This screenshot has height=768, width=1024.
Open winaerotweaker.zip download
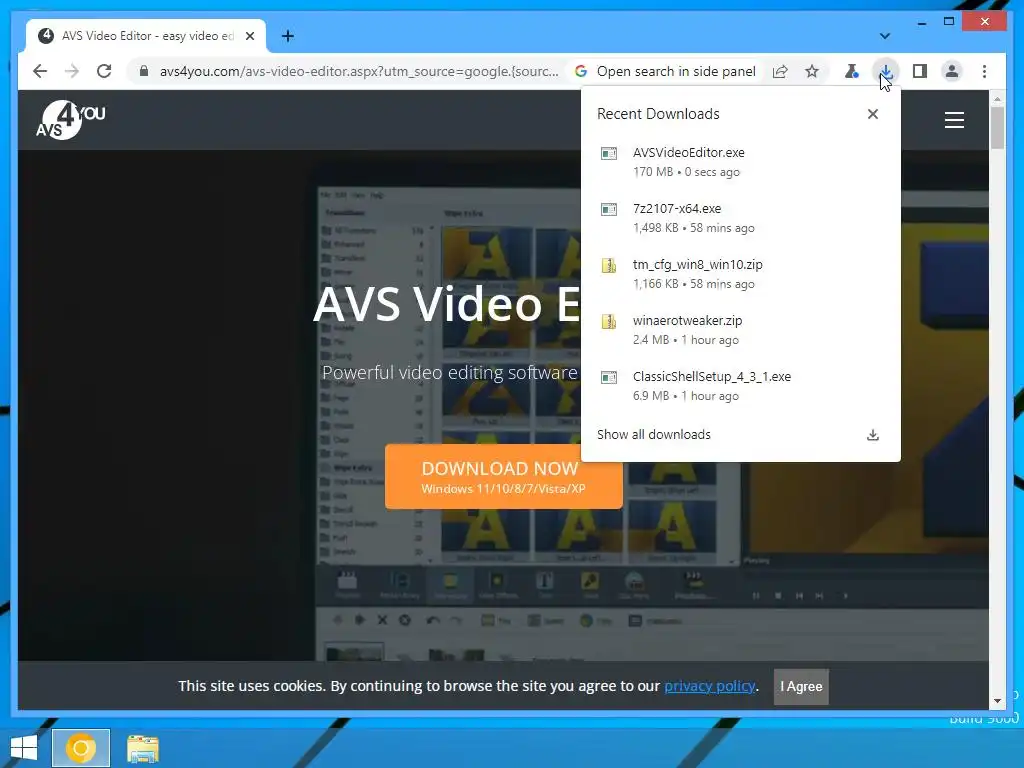(740, 330)
